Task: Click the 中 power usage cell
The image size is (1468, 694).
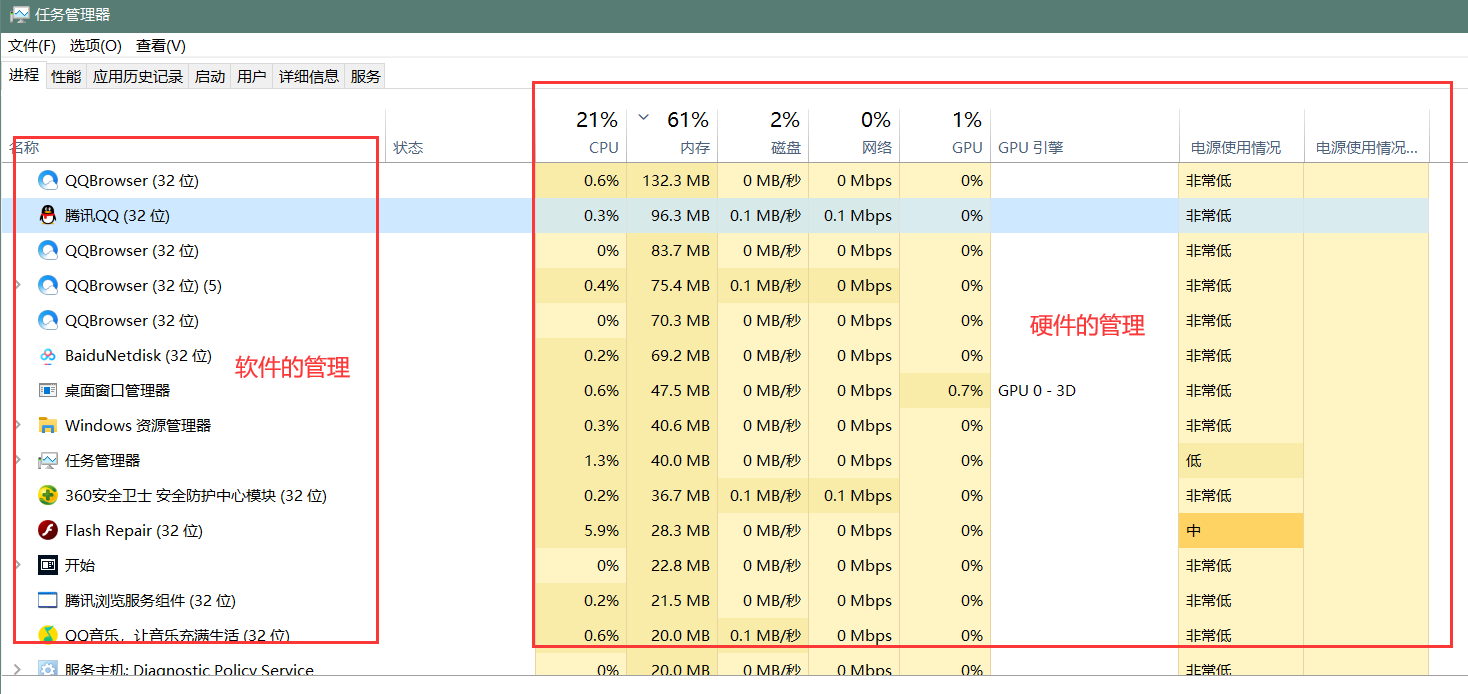Action: (1242, 531)
